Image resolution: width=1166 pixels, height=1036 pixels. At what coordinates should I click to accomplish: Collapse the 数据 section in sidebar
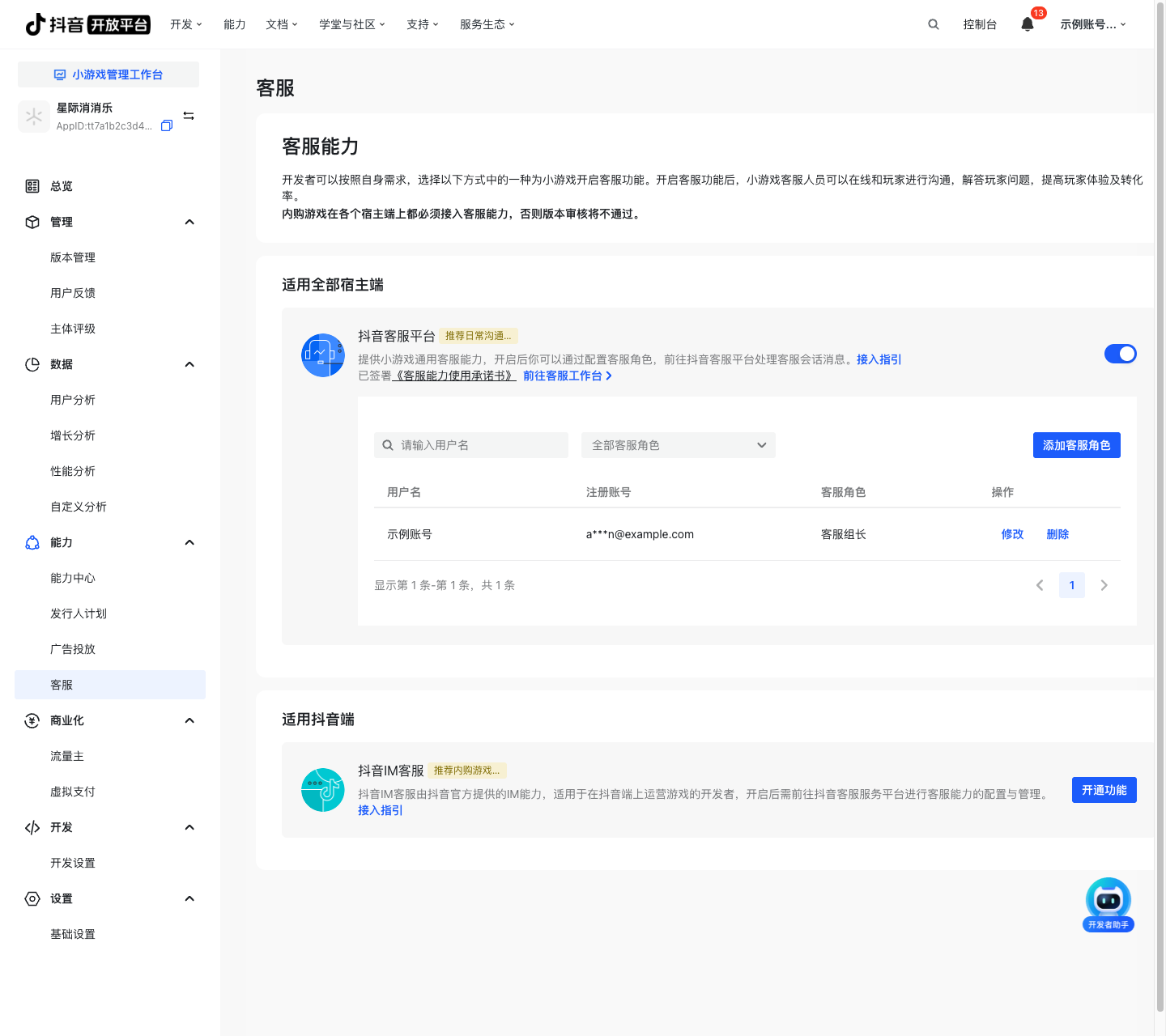[x=189, y=364]
